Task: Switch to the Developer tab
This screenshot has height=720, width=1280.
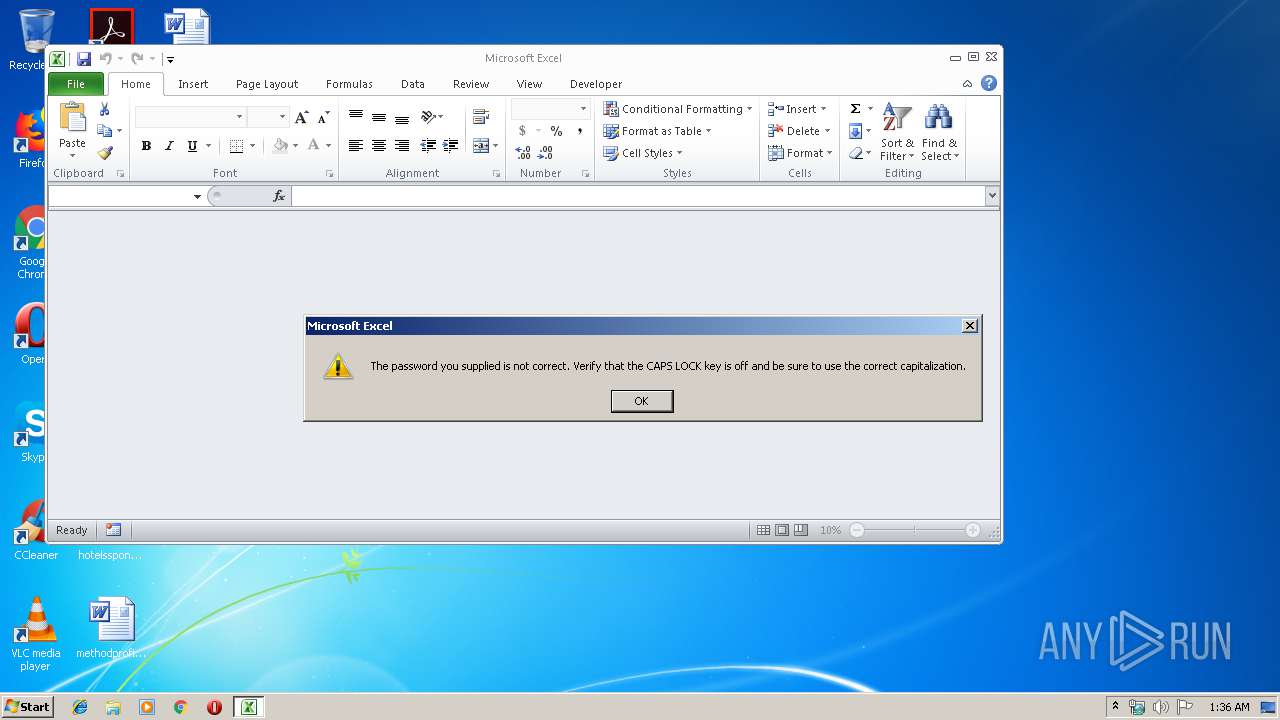Action: pos(596,84)
